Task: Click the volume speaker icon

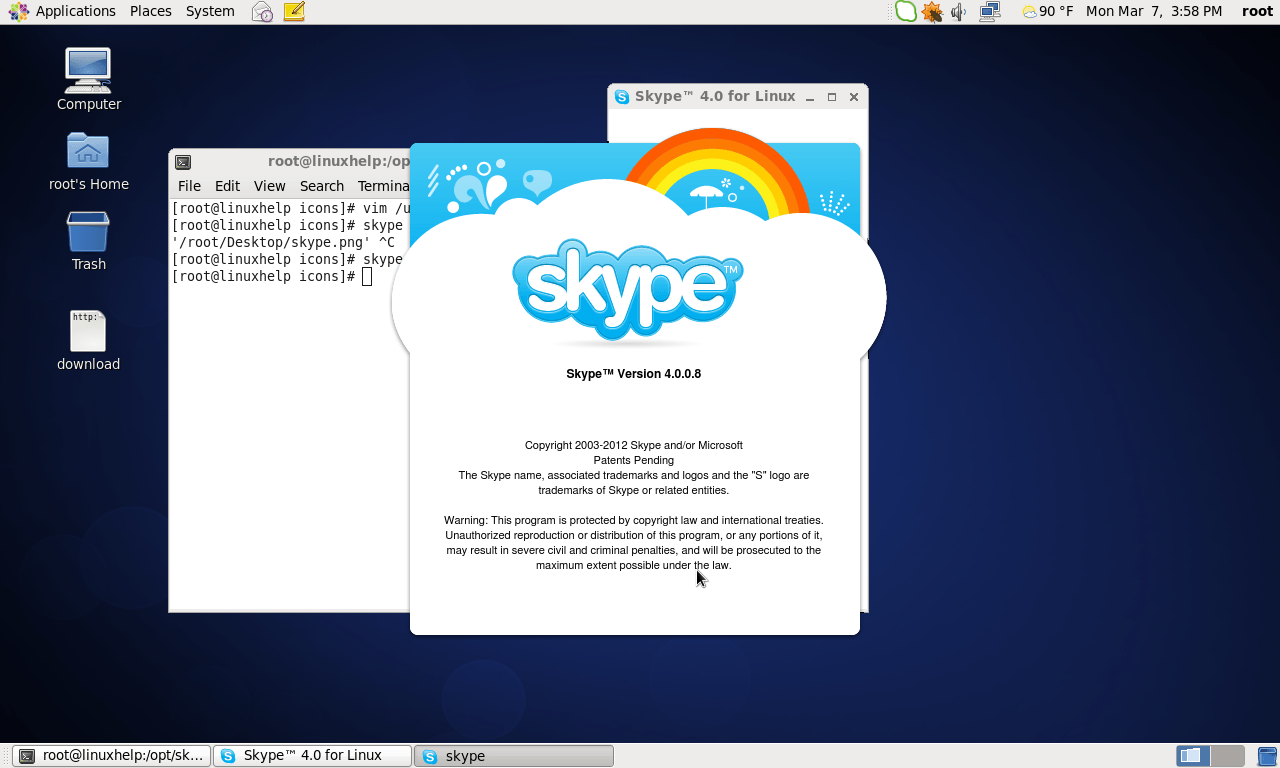Action: 959,12
